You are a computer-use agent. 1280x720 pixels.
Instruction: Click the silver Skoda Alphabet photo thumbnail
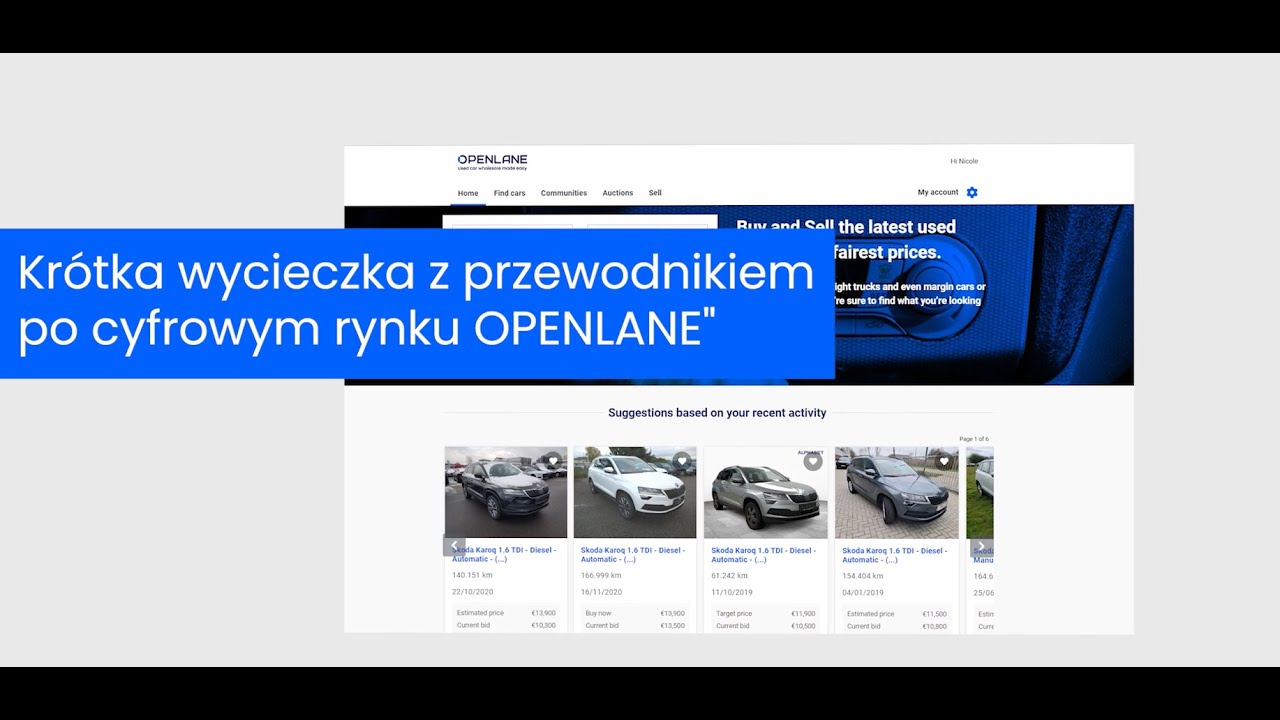click(766, 492)
